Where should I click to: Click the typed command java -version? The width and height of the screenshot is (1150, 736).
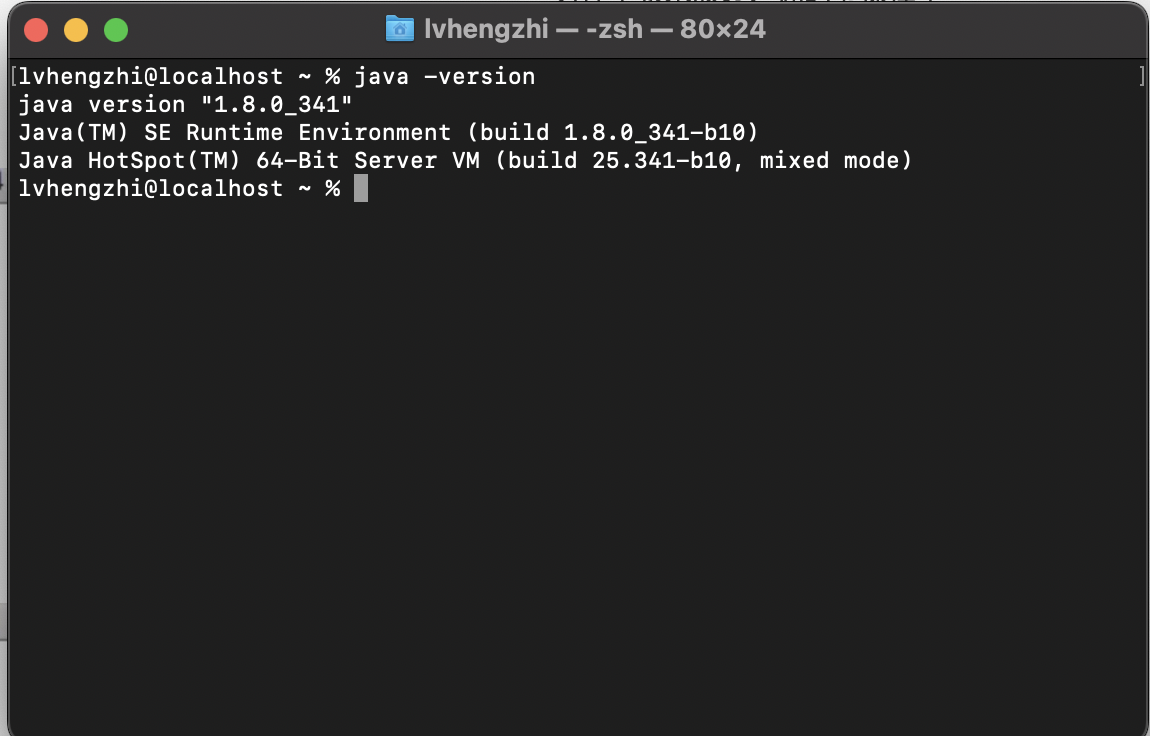[445, 77]
